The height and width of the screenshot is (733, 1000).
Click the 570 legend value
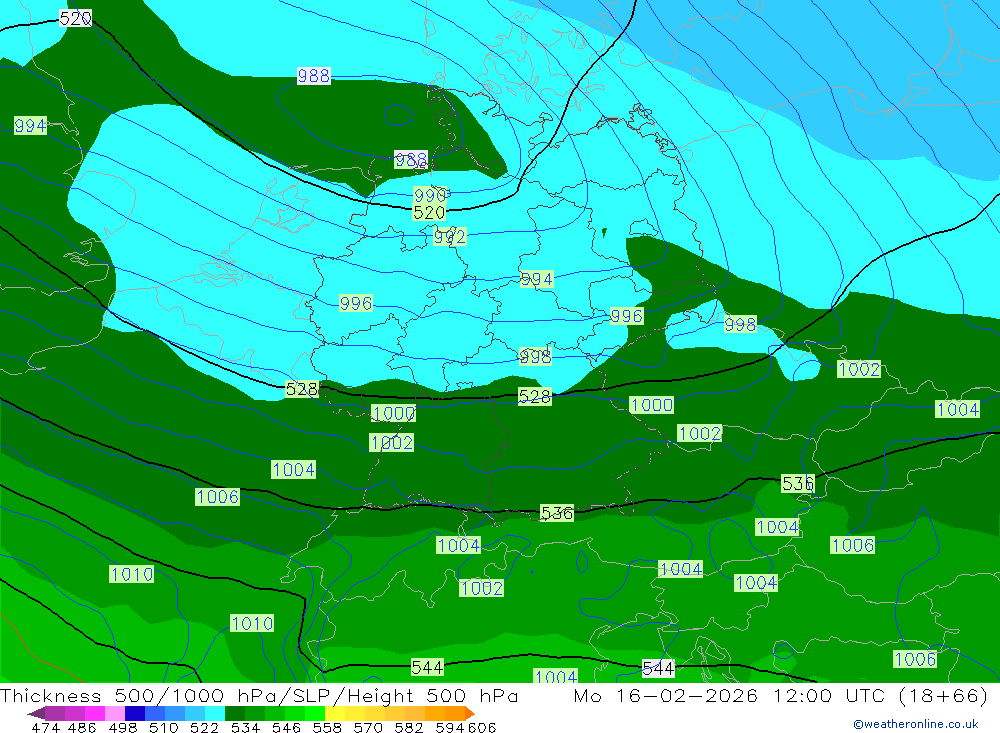pyautogui.click(x=368, y=727)
